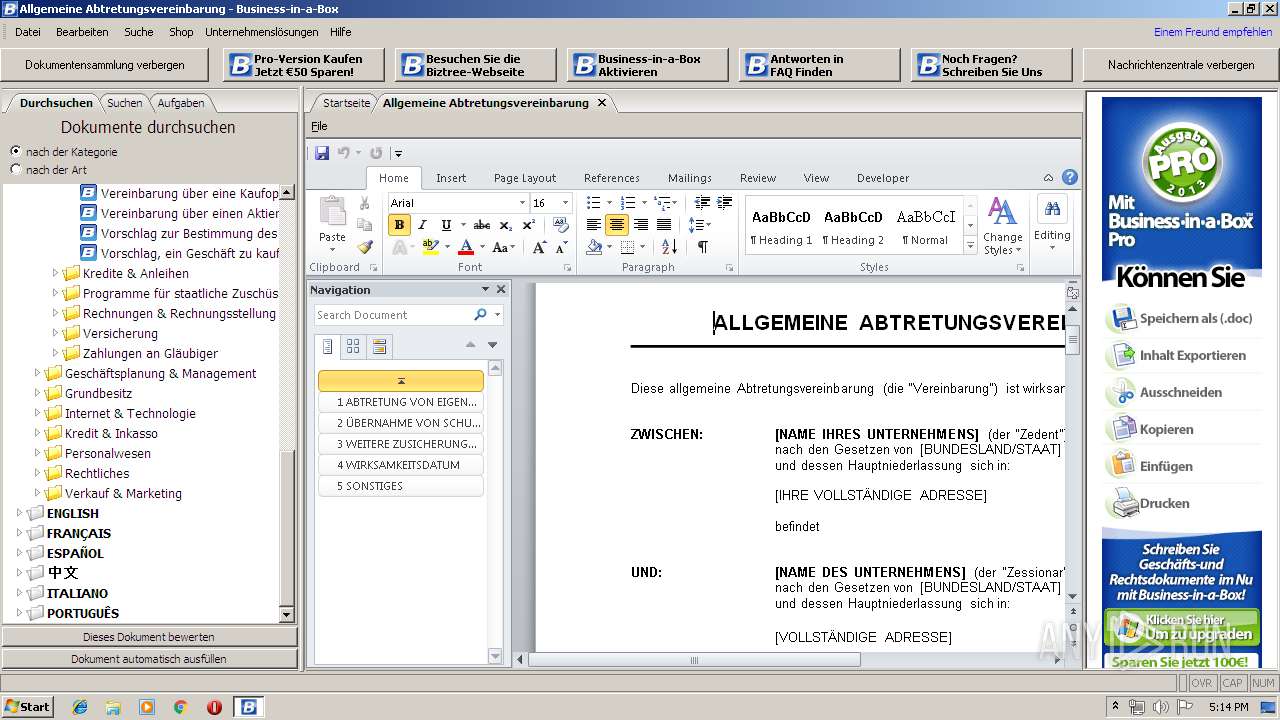1280x720 pixels.
Task: Jump to heading '4 WIRKSAMKEITSDATUM'
Action: [x=400, y=465]
